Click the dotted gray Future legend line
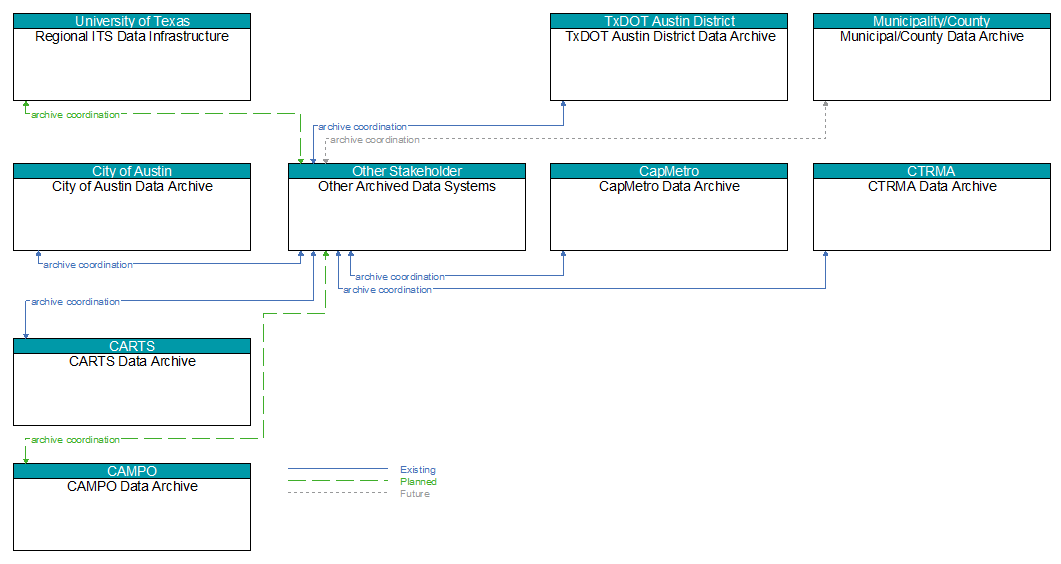 [x=338, y=493]
